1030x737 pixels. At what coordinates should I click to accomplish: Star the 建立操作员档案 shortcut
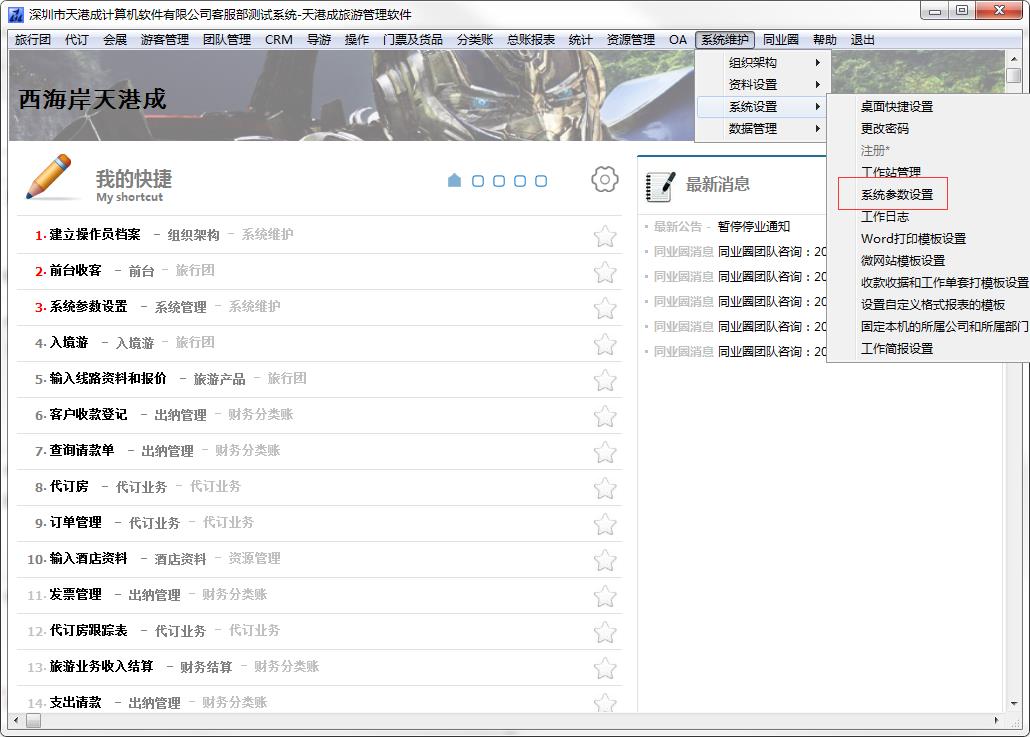tap(604, 236)
